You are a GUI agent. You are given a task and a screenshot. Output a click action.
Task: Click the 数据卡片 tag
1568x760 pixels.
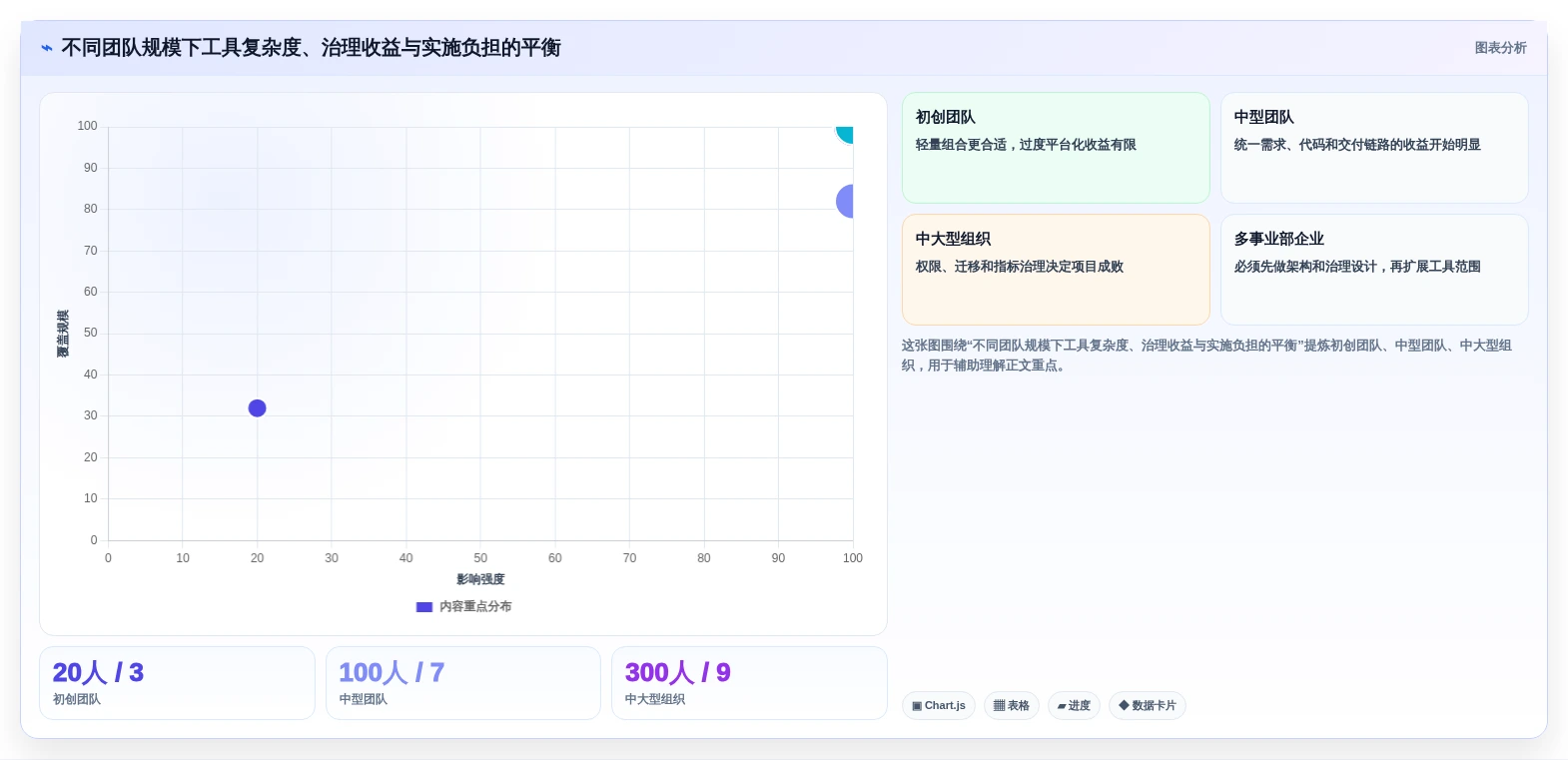1148,706
